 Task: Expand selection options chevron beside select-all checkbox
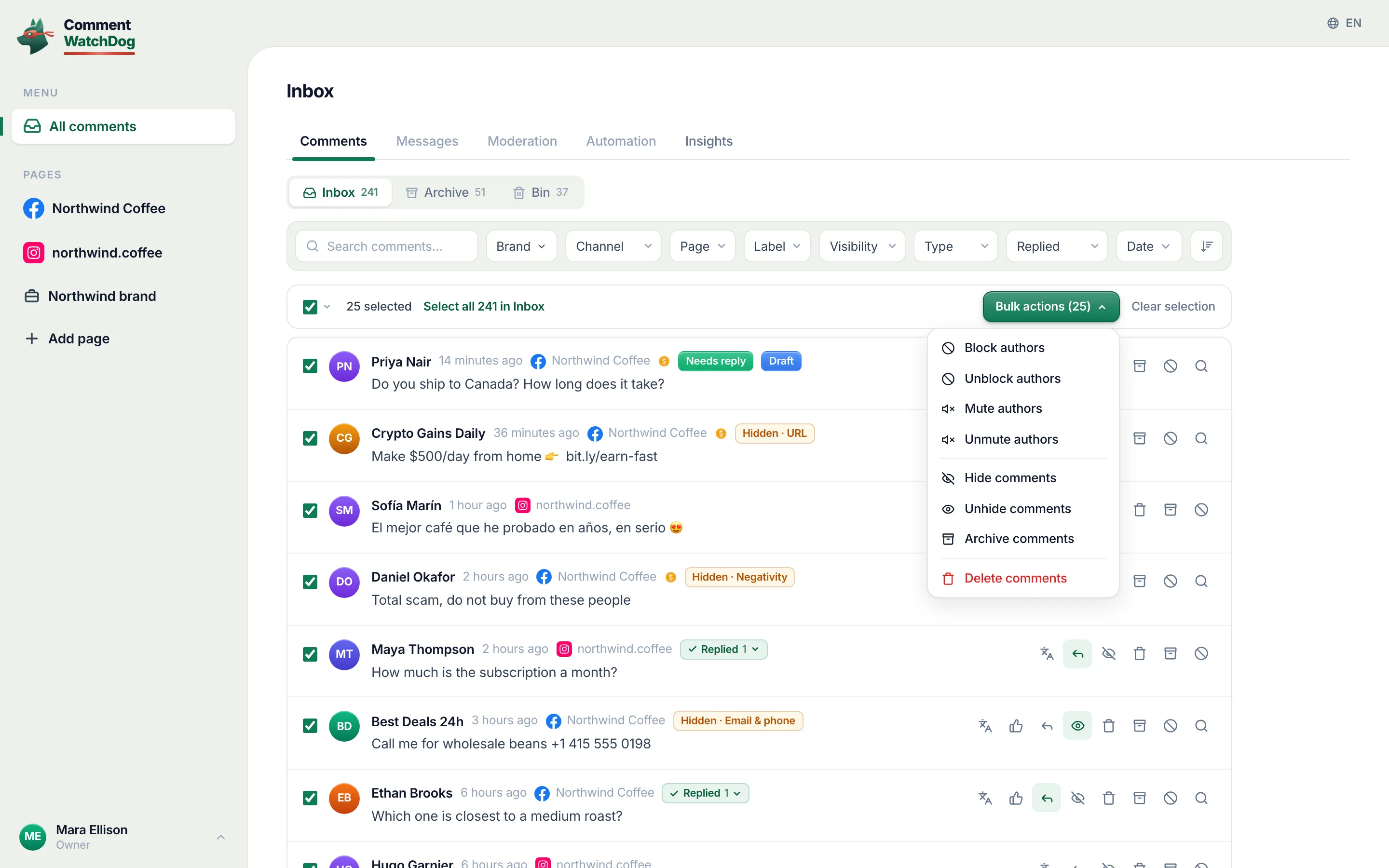point(327,307)
